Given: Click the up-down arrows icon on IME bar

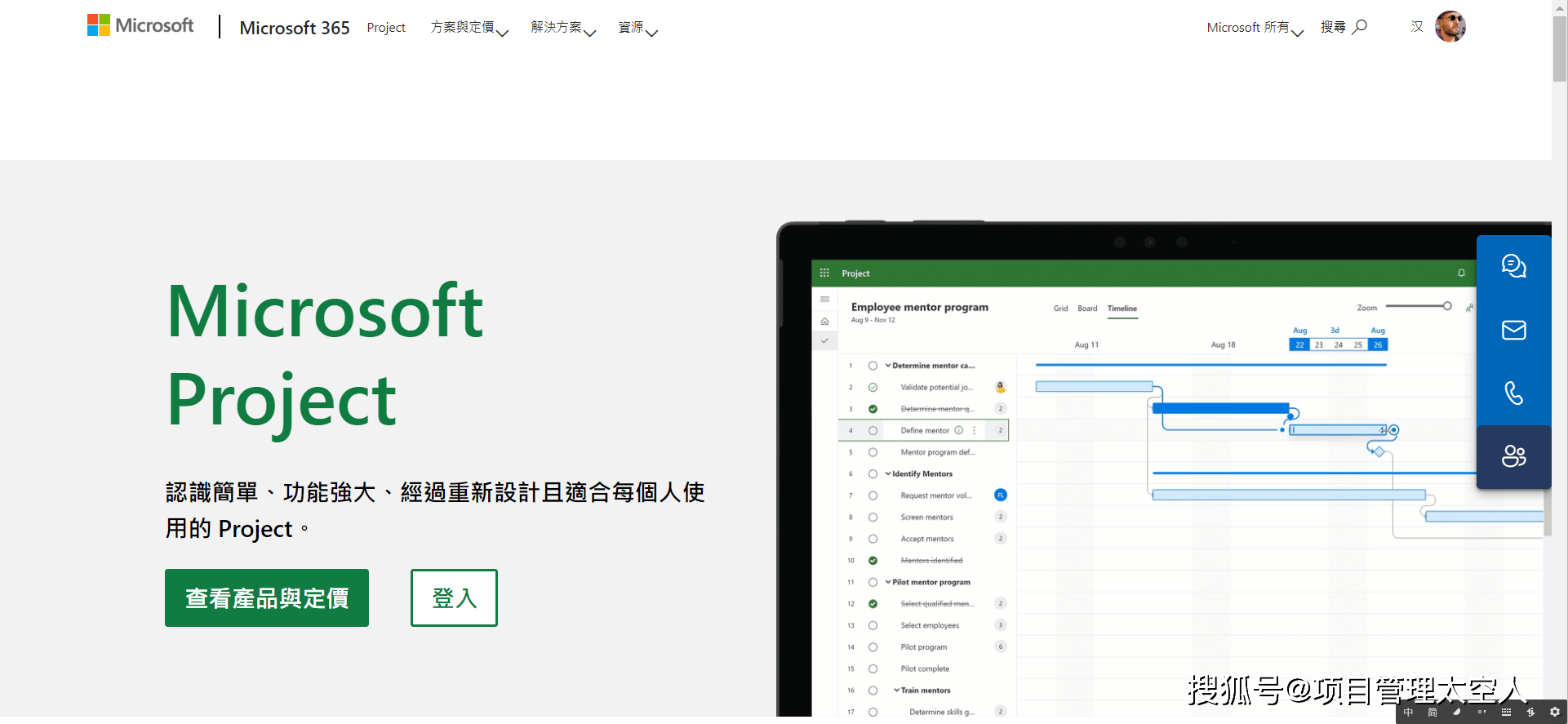Looking at the screenshot, I should 1530,713.
